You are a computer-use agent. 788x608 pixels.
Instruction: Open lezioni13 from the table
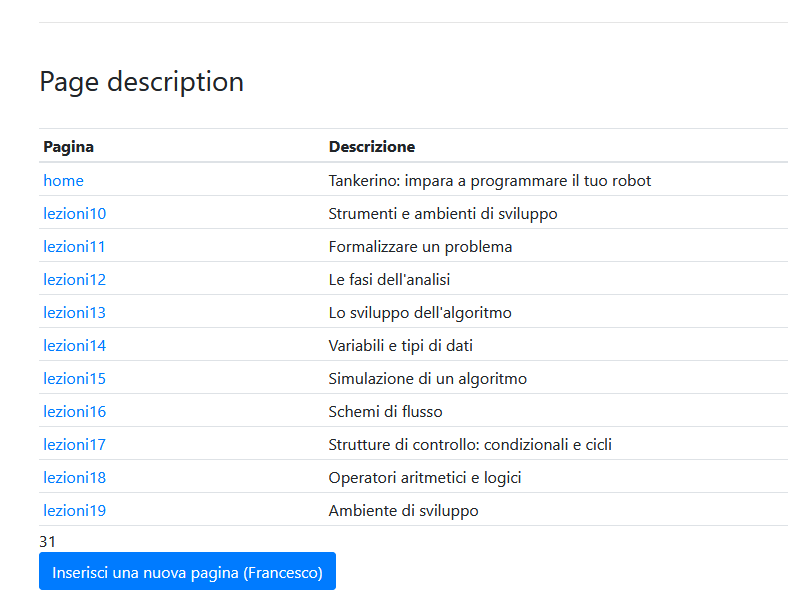pos(74,313)
